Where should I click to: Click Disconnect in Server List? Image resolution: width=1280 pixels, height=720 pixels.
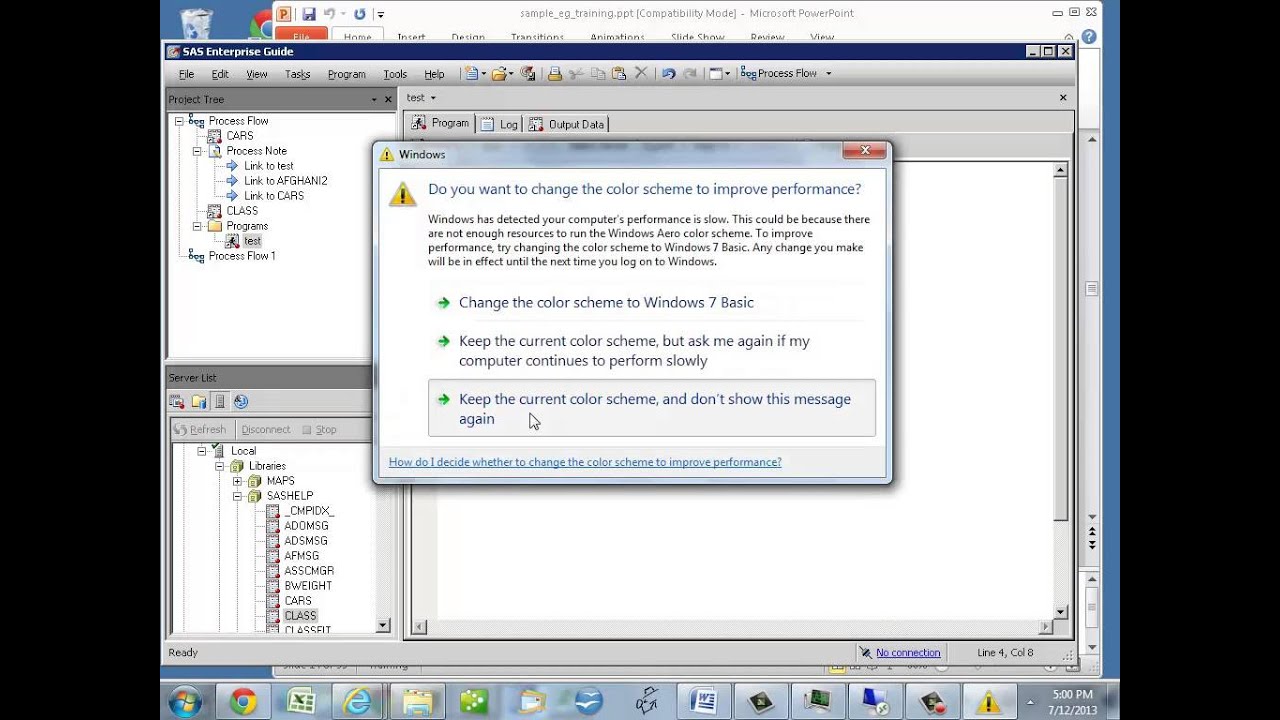point(266,430)
